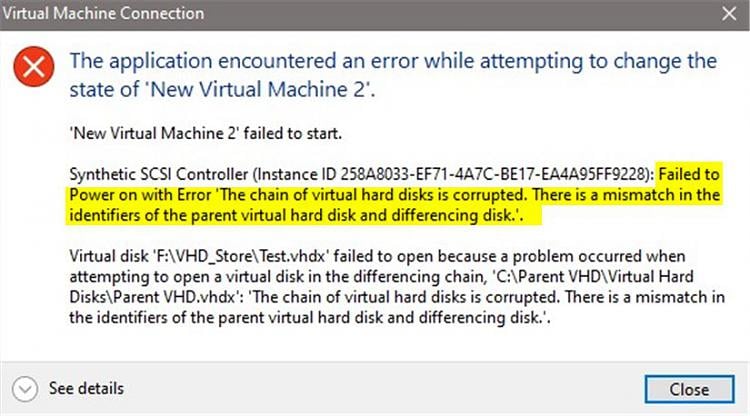Image resolution: width=750 pixels, height=416 pixels.
Task: Click the highlighted "Failed to" words
Action: click(x=689, y=174)
